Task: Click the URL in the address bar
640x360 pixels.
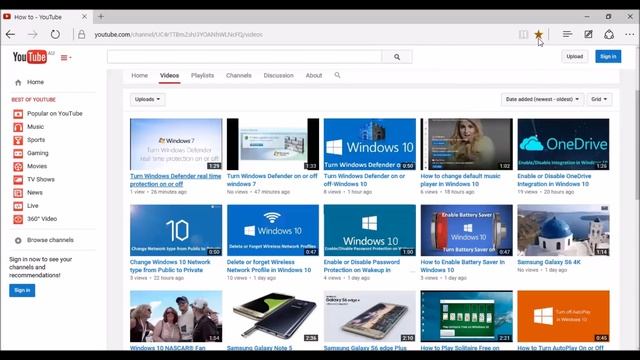Action: point(179,35)
